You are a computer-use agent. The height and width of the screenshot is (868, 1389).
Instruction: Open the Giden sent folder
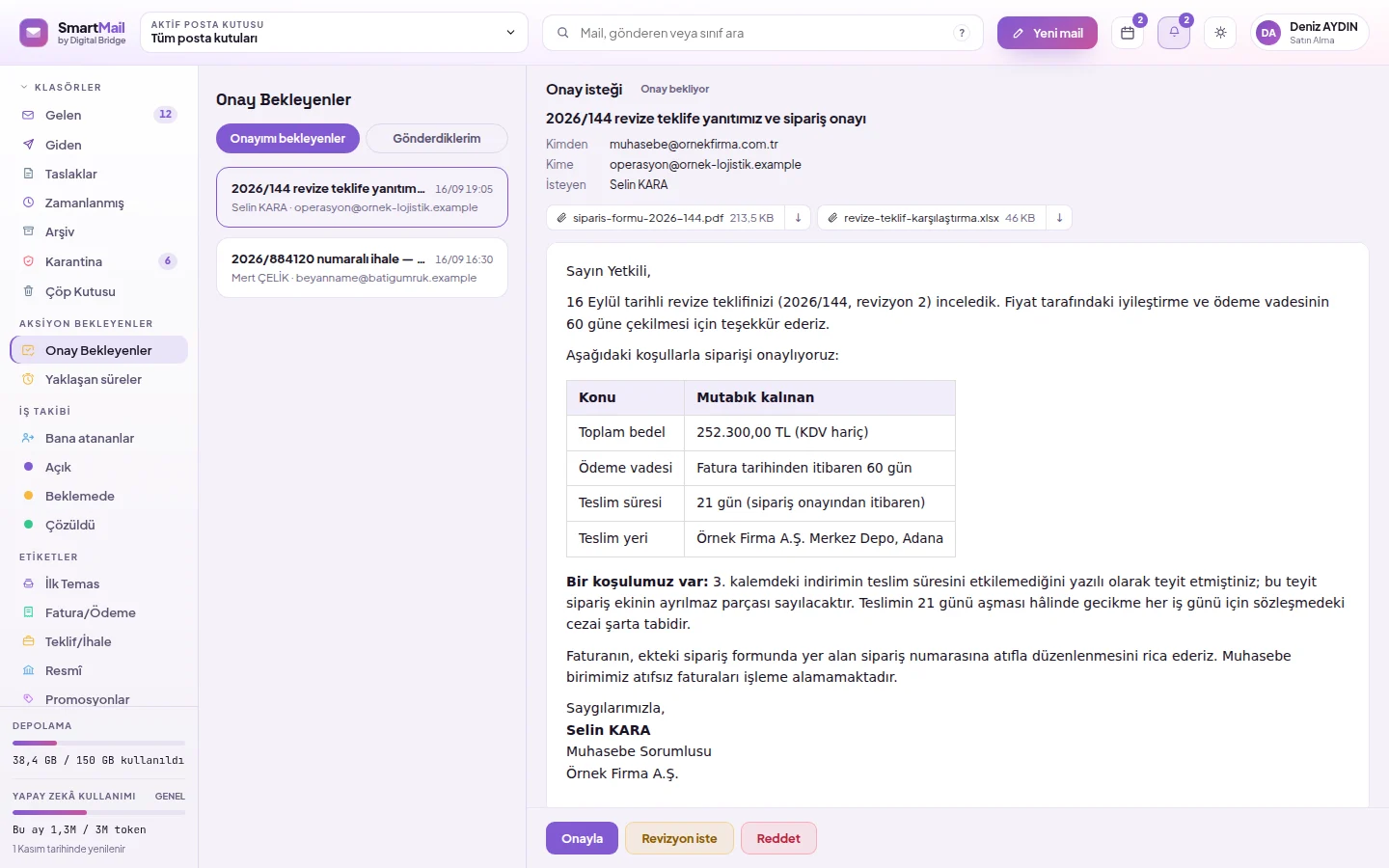(x=98, y=145)
